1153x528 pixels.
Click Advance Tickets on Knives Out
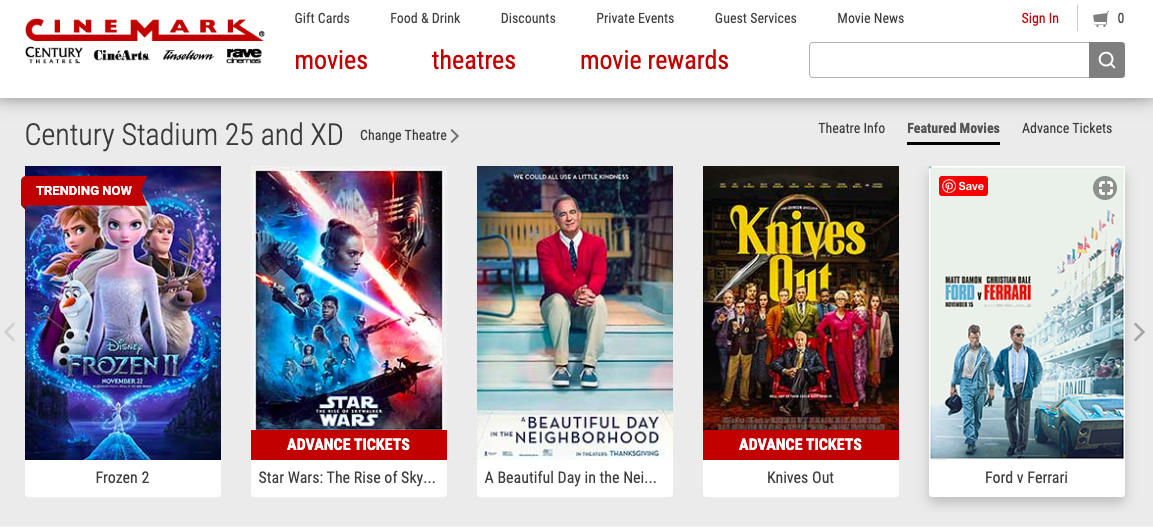coord(801,445)
